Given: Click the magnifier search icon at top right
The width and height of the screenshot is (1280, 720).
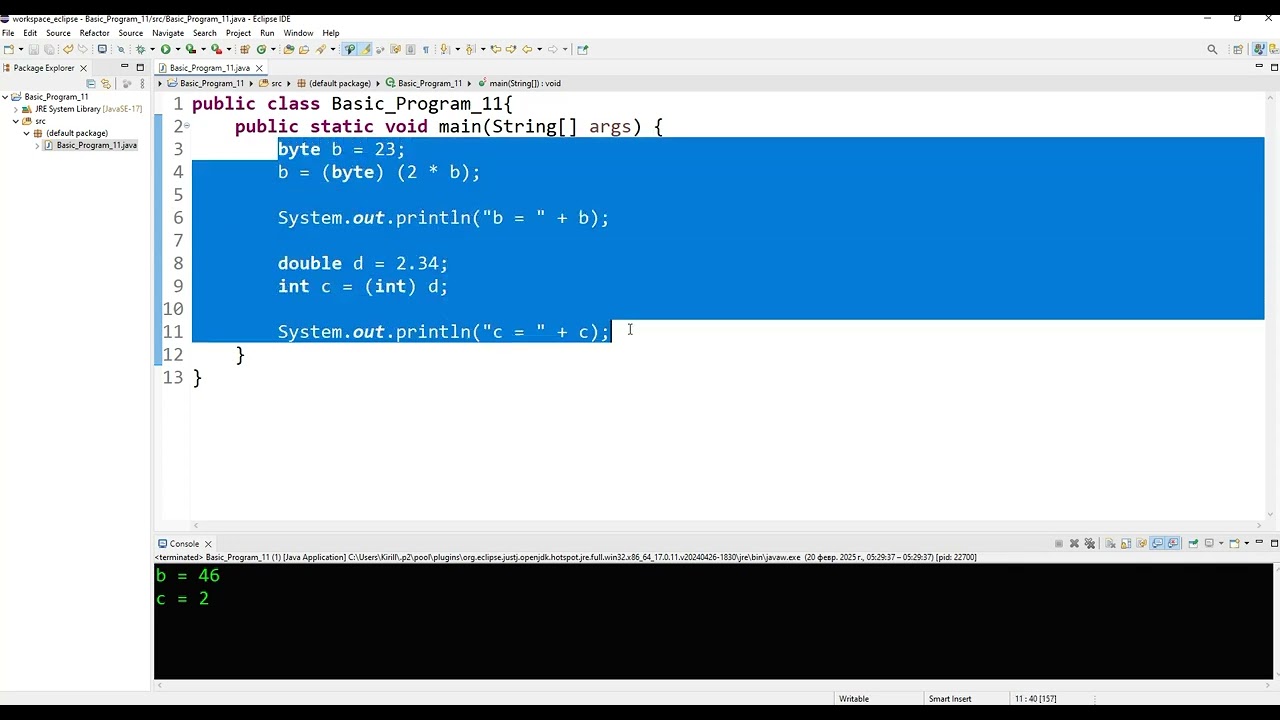Looking at the screenshot, I should click(1212, 49).
